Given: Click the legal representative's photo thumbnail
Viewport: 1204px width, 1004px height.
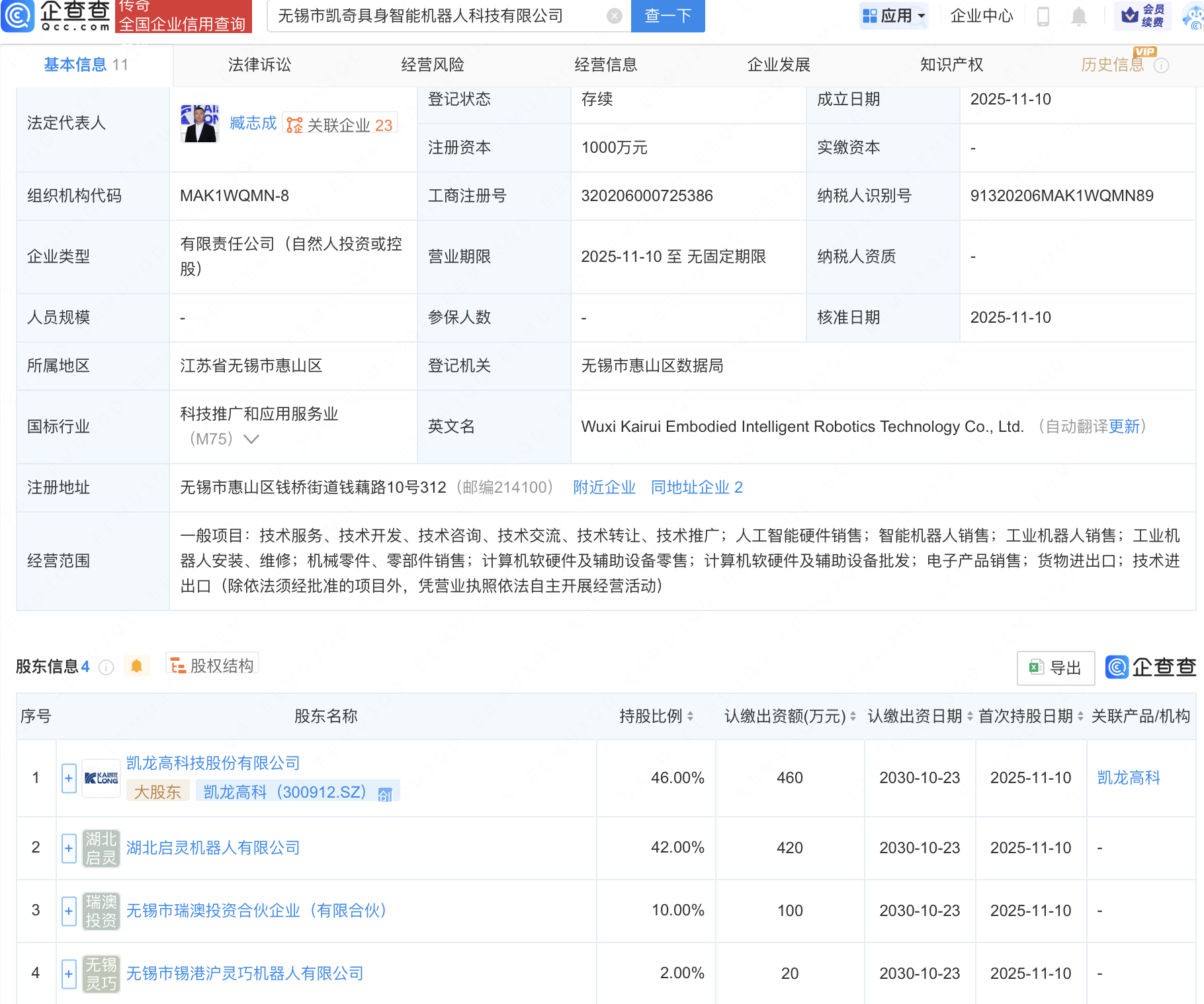Looking at the screenshot, I should (x=200, y=124).
